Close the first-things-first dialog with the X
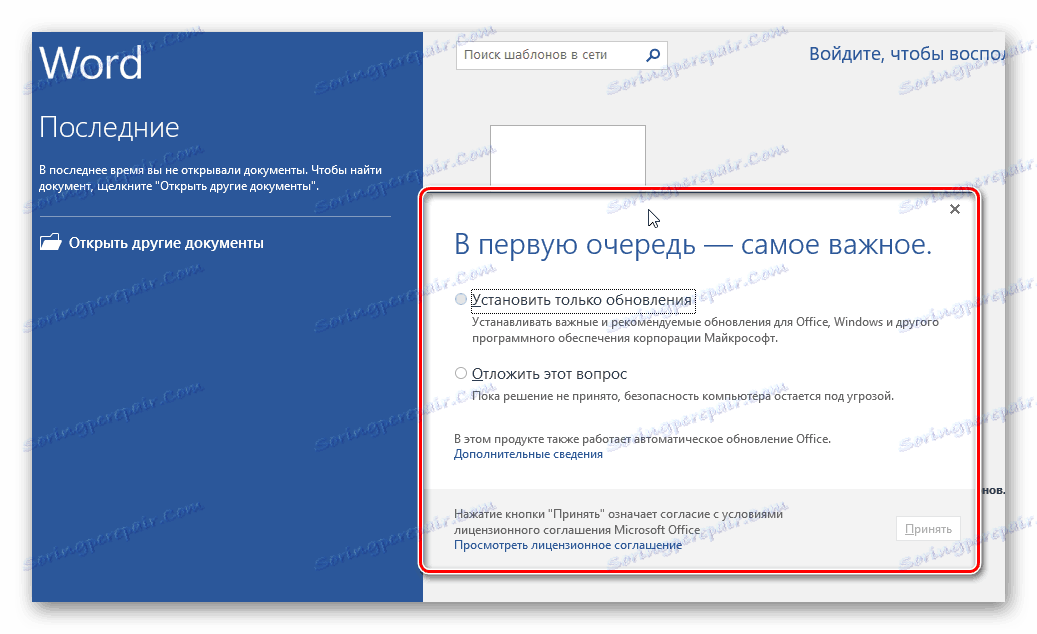1037x634 pixels. [x=954, y=209]
